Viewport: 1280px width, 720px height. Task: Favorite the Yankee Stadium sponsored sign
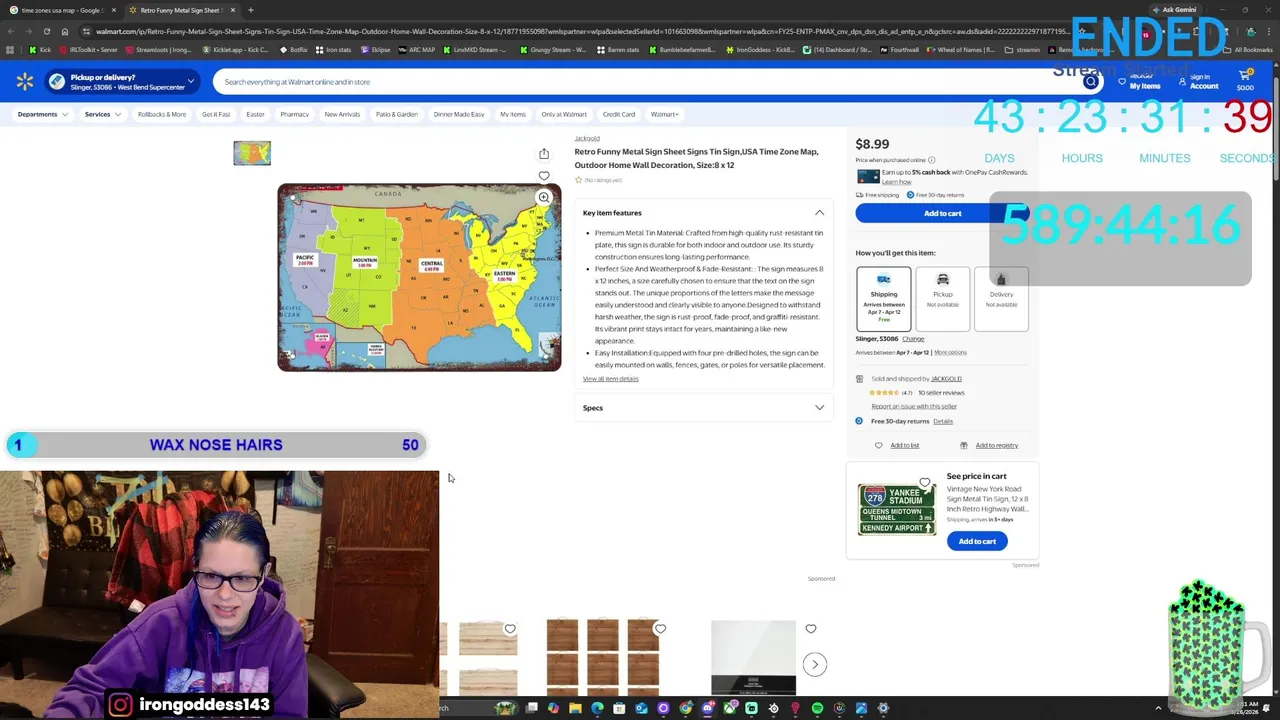(x=925, y=483)
